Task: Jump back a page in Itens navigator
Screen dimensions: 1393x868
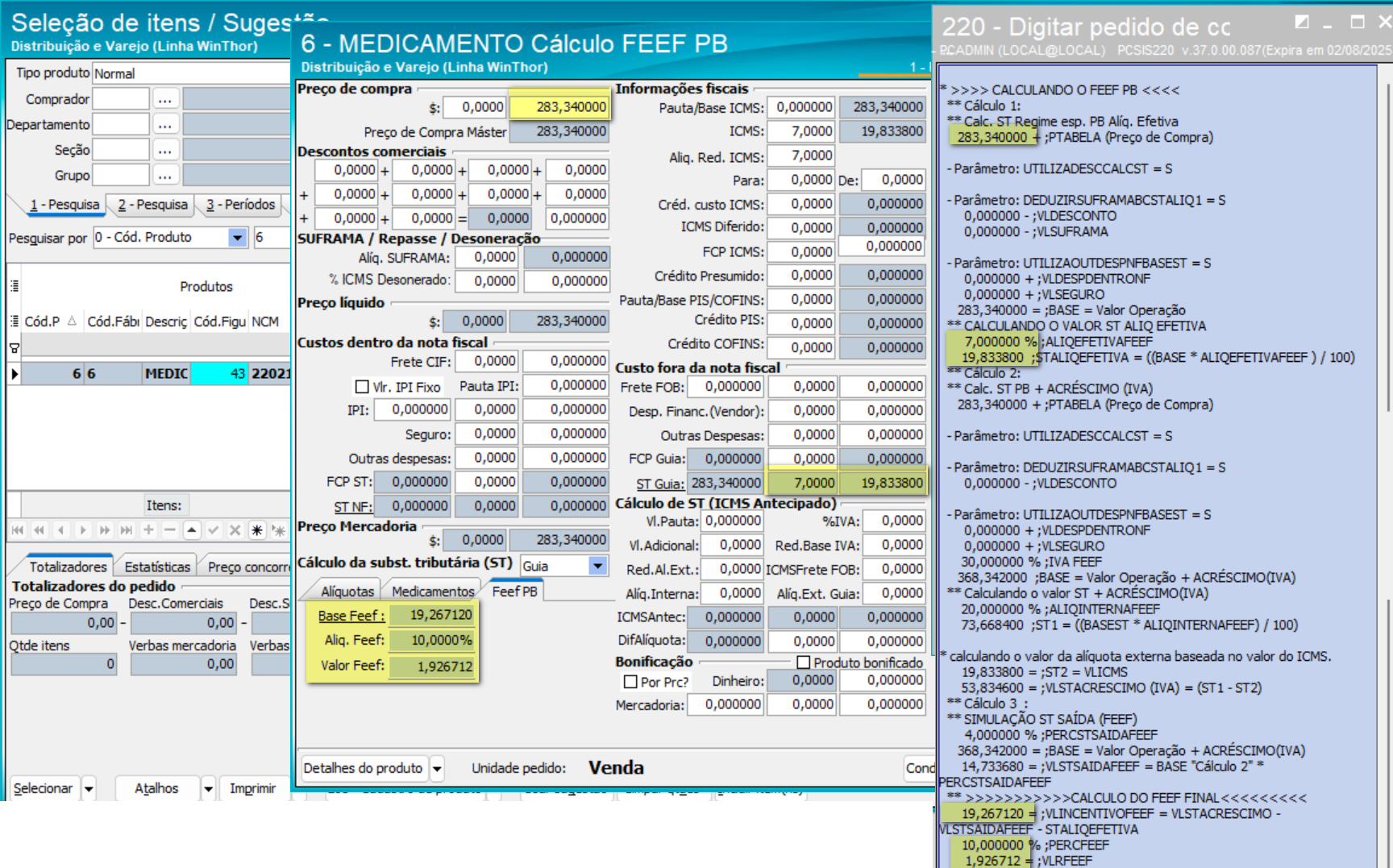Action: (40, 530)
